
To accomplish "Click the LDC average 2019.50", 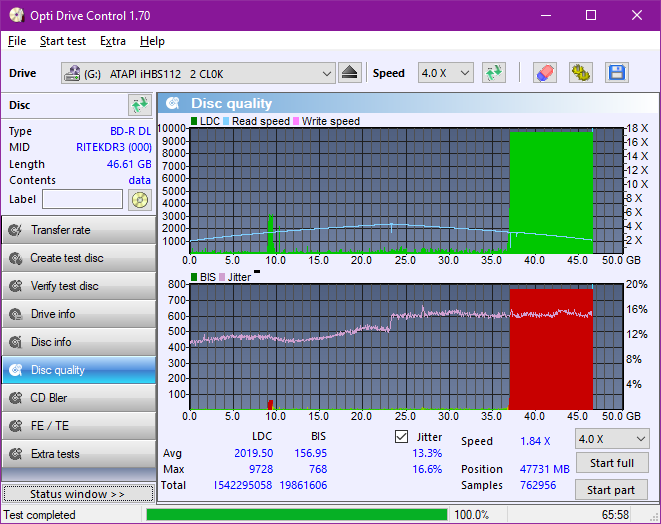I will [x=254, y=453].
